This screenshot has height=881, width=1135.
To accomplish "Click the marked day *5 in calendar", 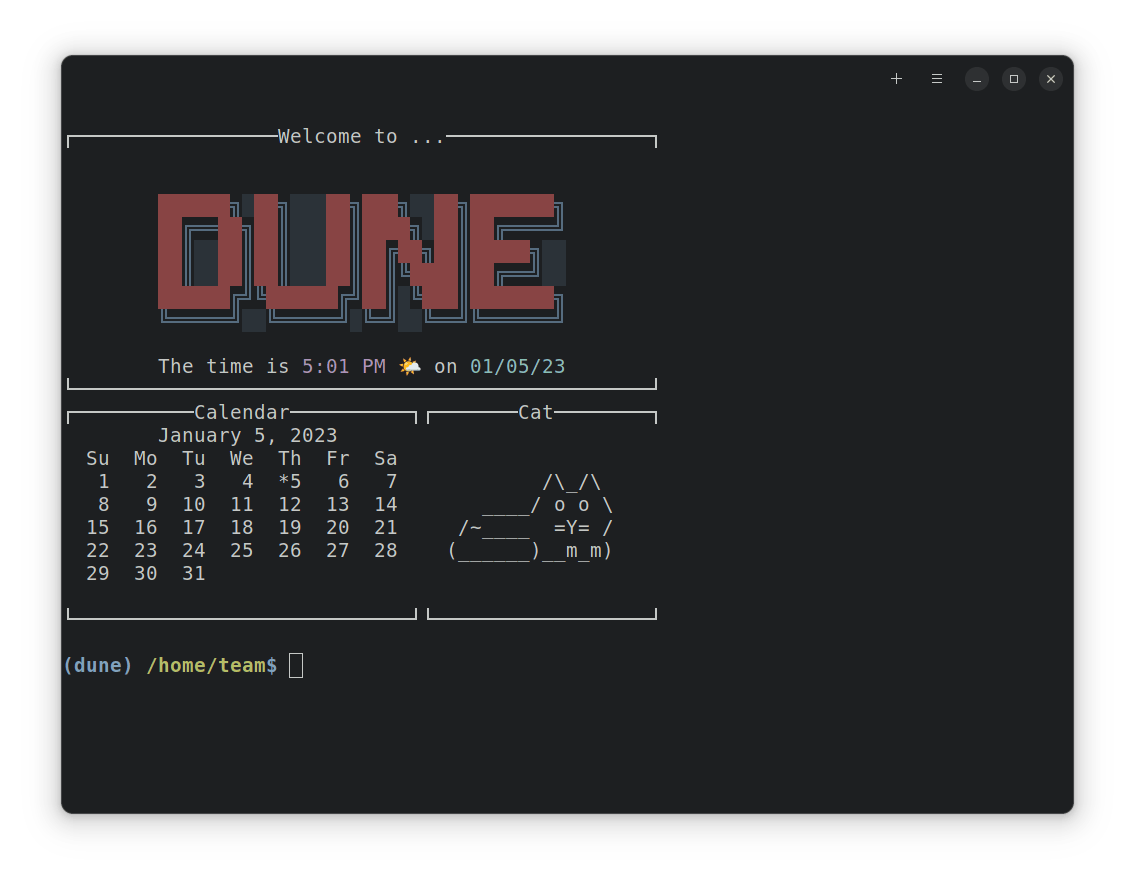I will coord(290,482).
